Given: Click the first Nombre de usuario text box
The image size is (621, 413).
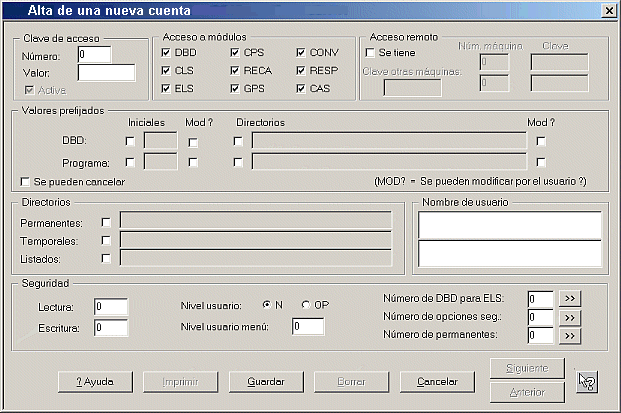Looking at the screenshot, I should coord(509,226).
